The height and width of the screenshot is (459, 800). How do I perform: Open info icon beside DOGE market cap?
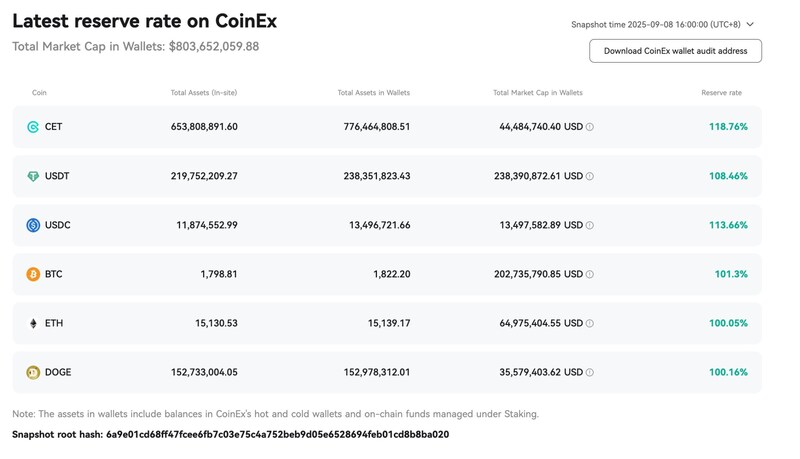click(x=590, y=372)
